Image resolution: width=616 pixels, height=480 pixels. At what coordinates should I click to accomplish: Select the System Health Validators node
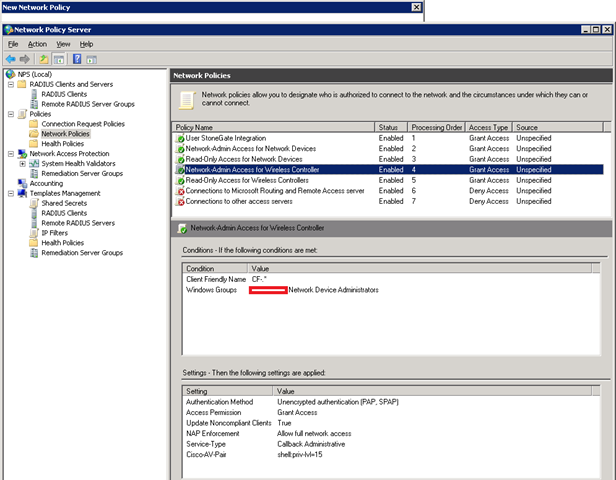click(x=77, y=163)
